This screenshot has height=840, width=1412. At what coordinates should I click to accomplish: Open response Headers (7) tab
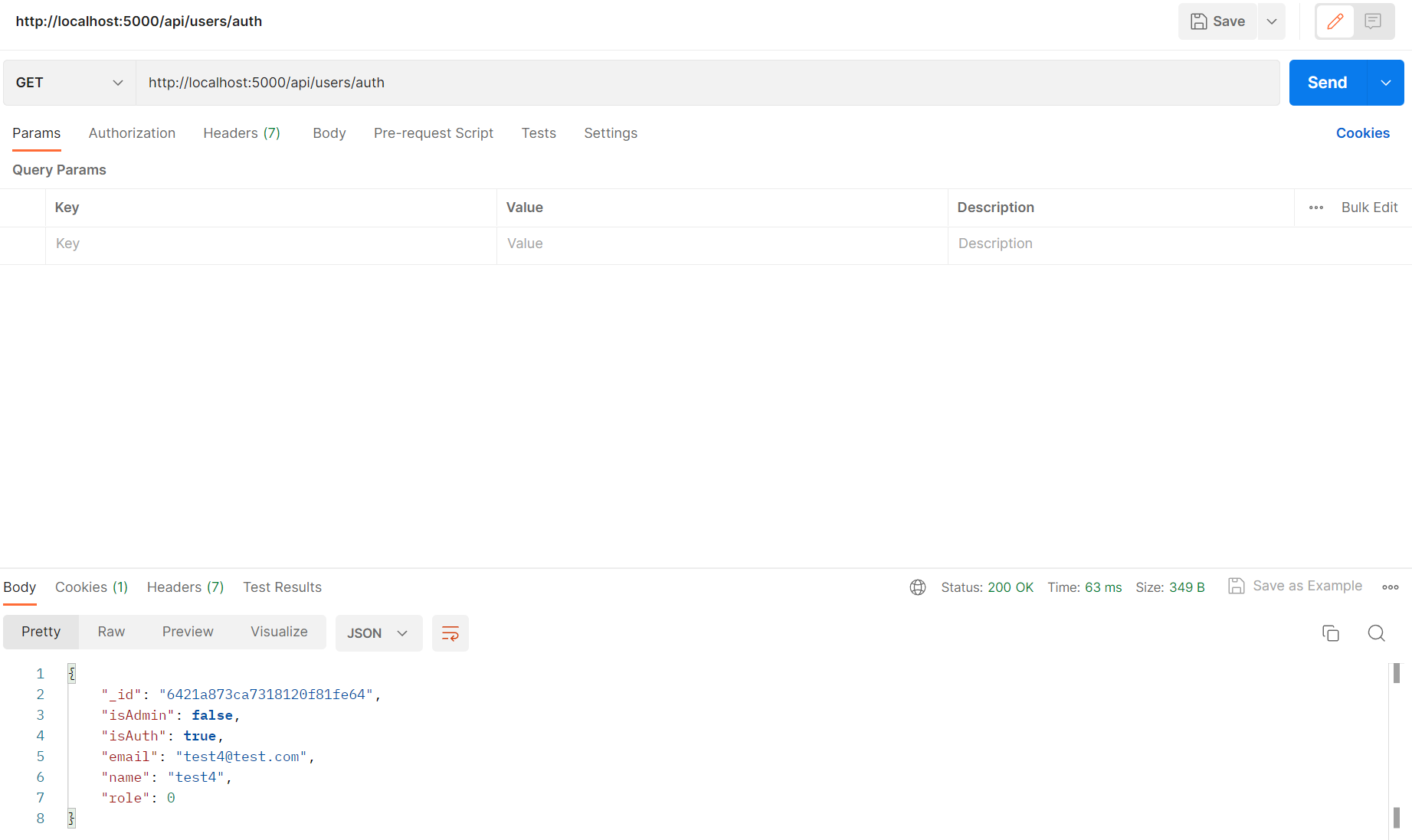[x=185, y=587]
